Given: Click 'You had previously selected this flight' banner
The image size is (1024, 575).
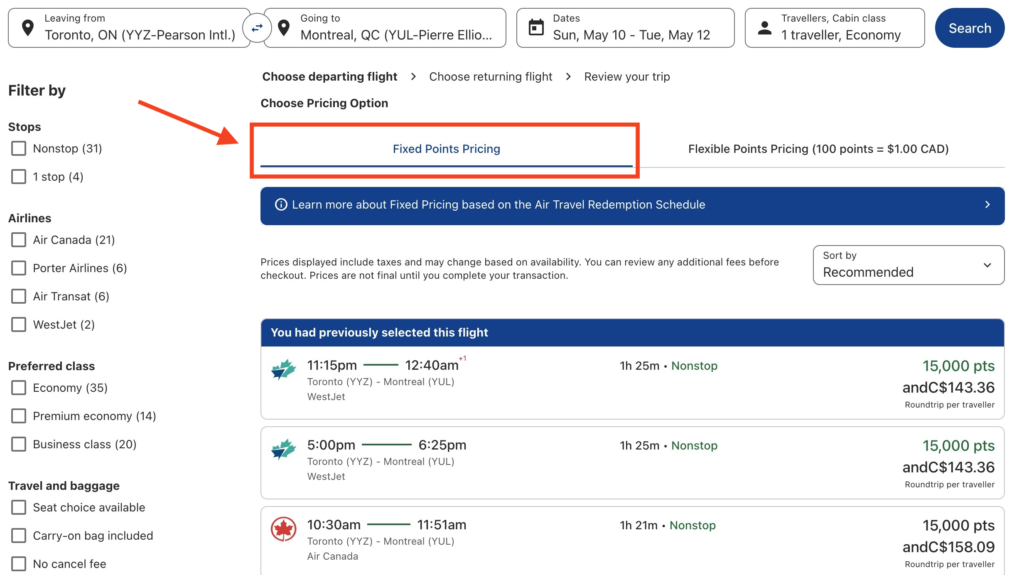Looking at the screenshot, I should [x=632, y=333].
